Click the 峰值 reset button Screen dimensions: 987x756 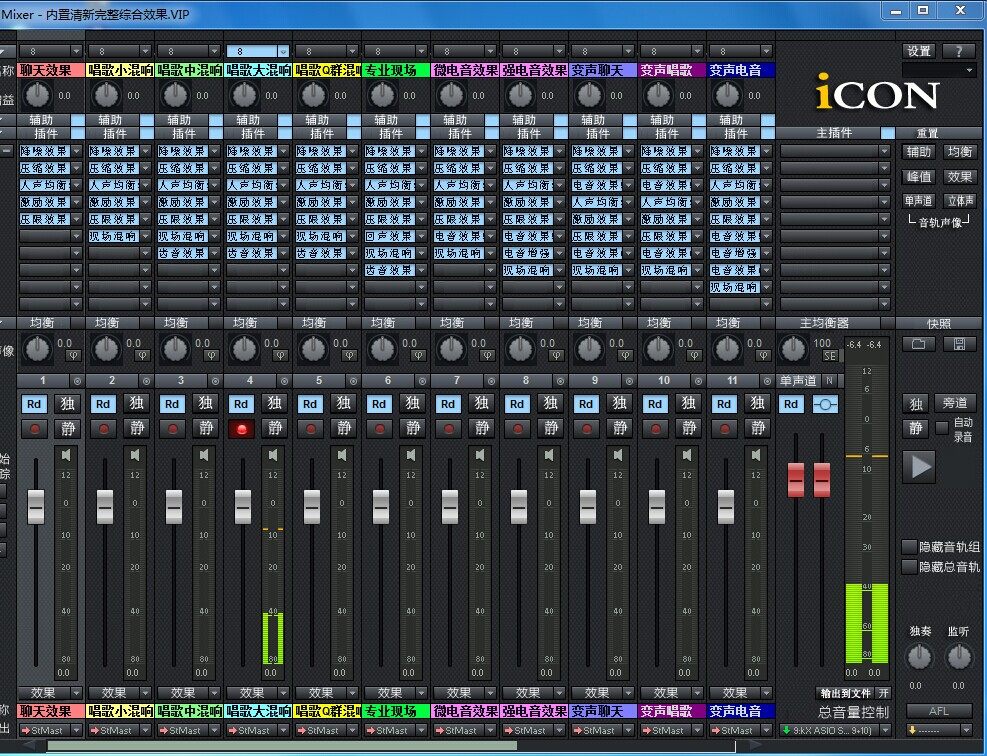point(919,177)
